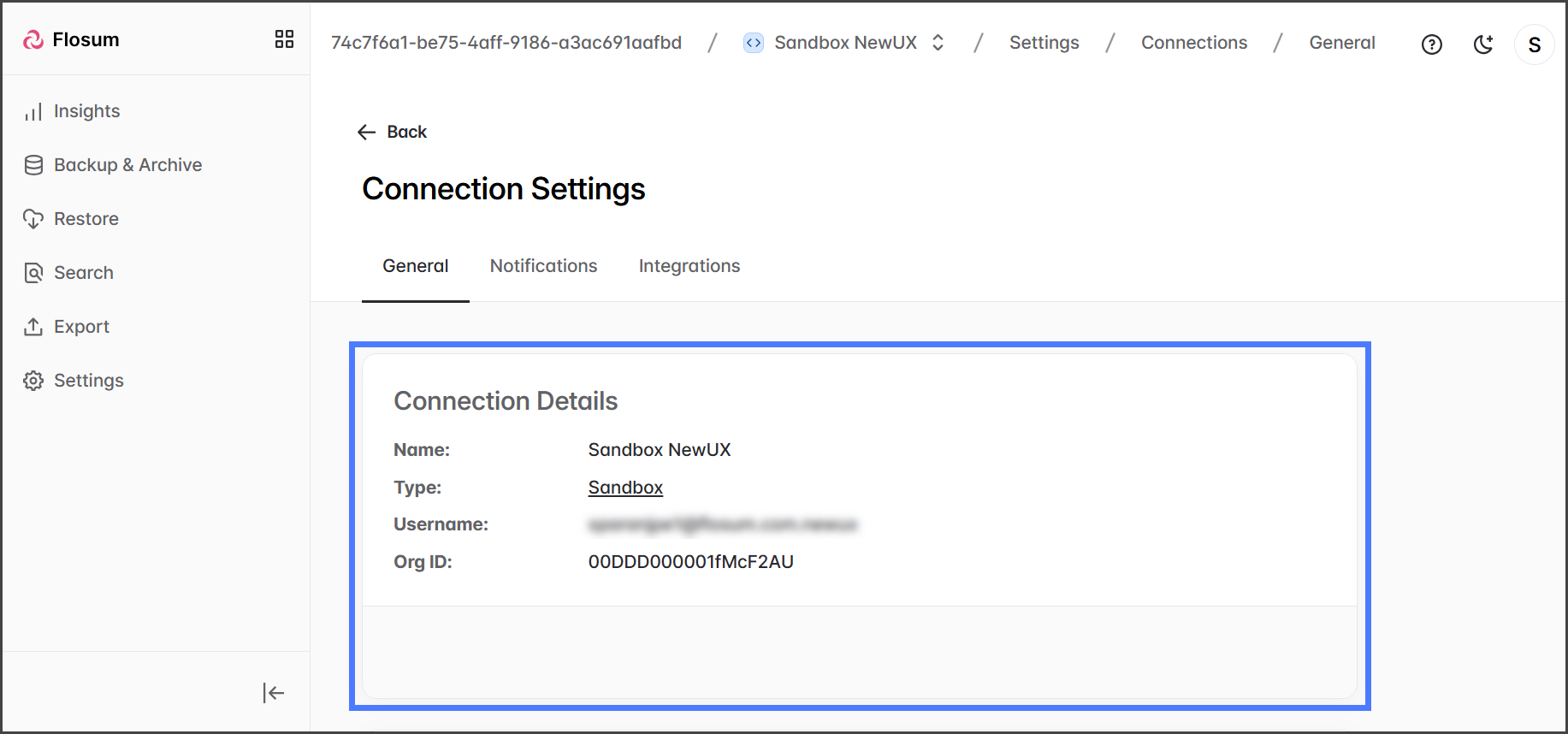Click Connections in the breadcrumb

coord(1193,43)
